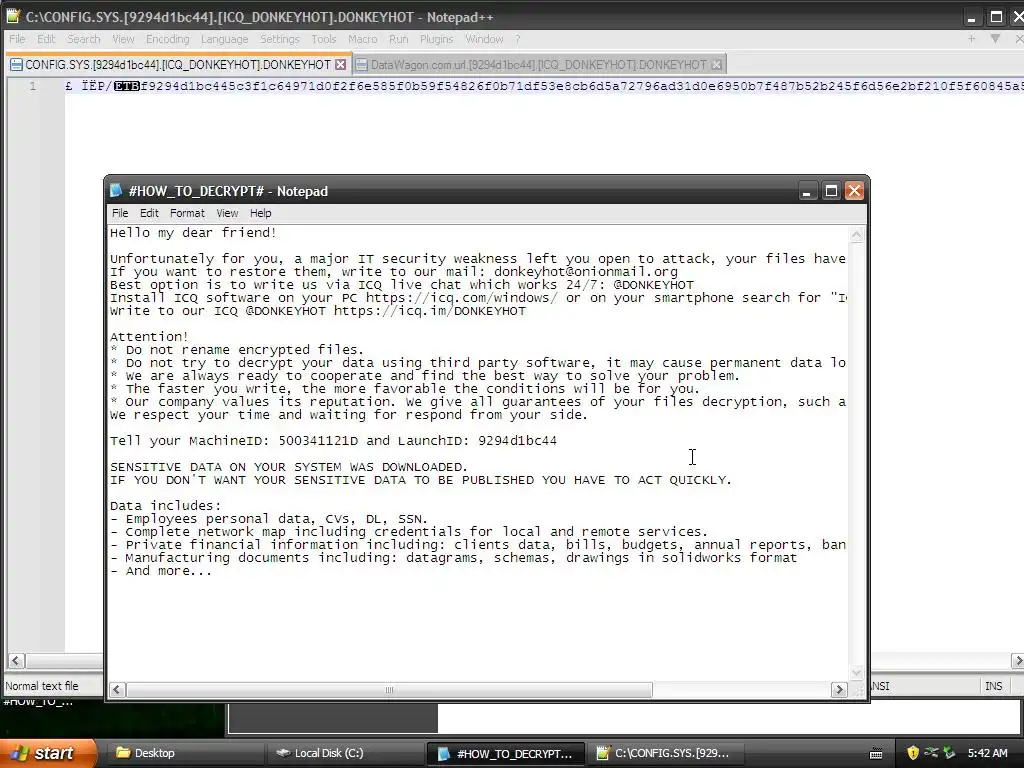Click 'Do not rename encrypted files.' line

(x=237, y=350)
